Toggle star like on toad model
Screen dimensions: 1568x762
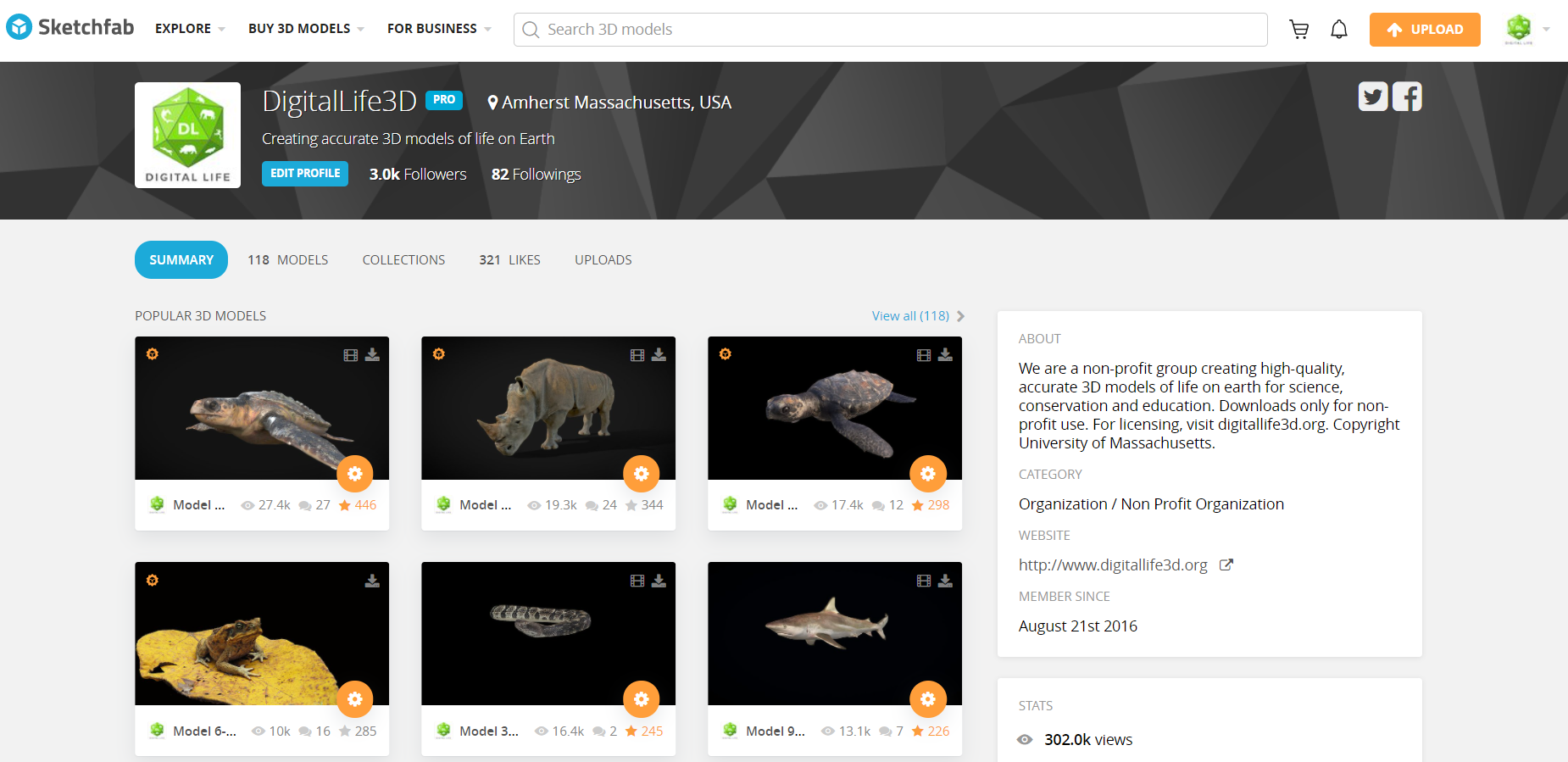click(344, 731)
